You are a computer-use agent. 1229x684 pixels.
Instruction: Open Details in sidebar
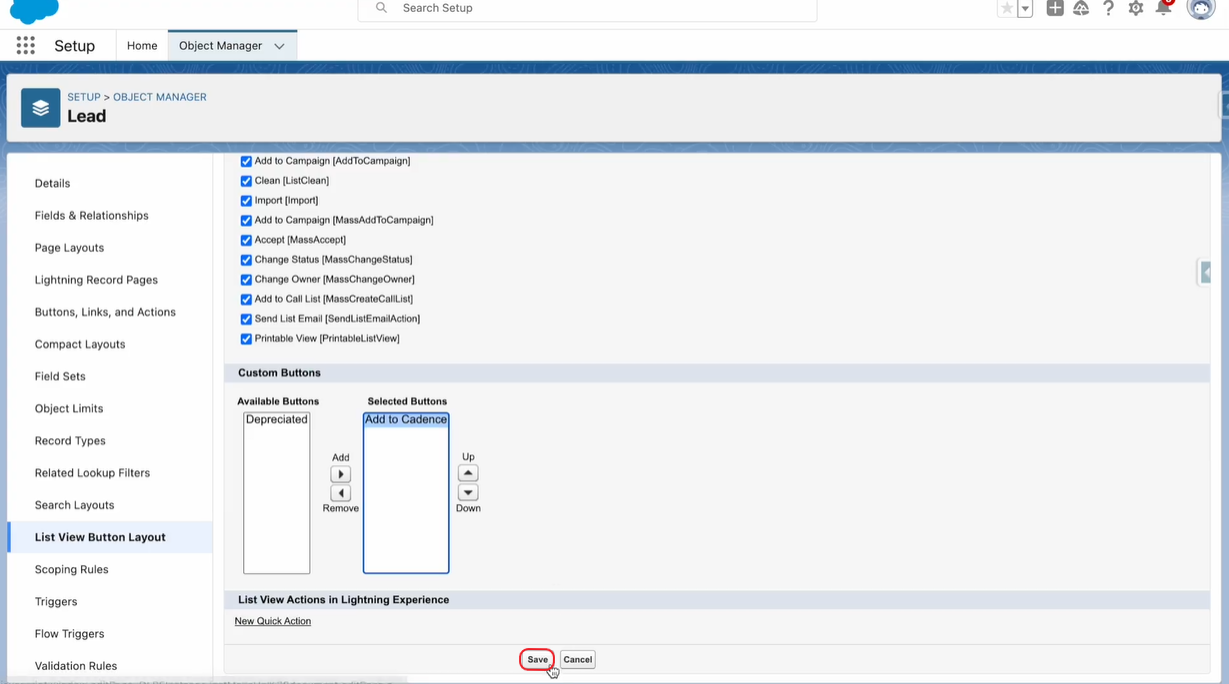(x=53, y=183)
